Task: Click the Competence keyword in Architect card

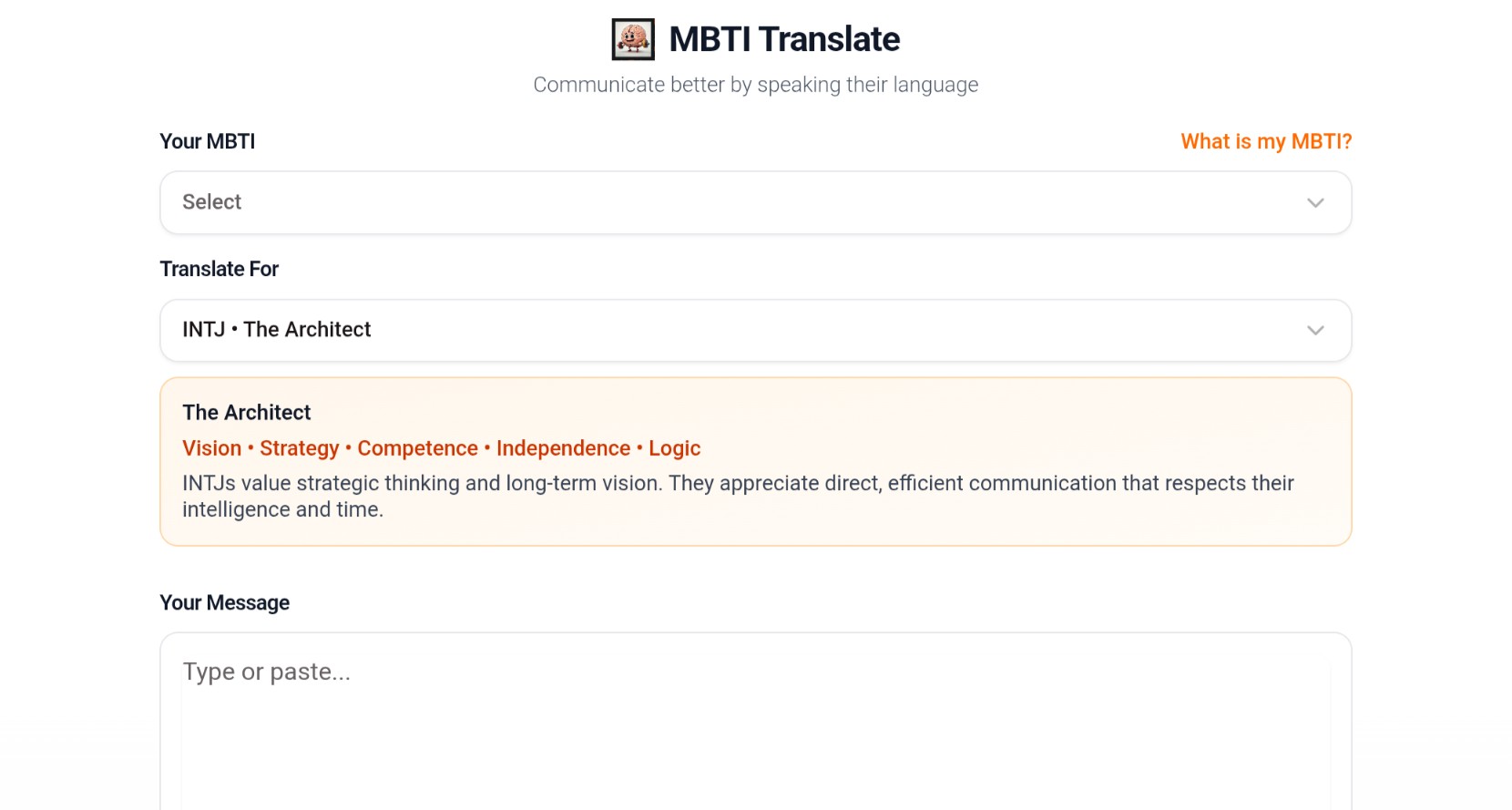Action: coord(418,448)
